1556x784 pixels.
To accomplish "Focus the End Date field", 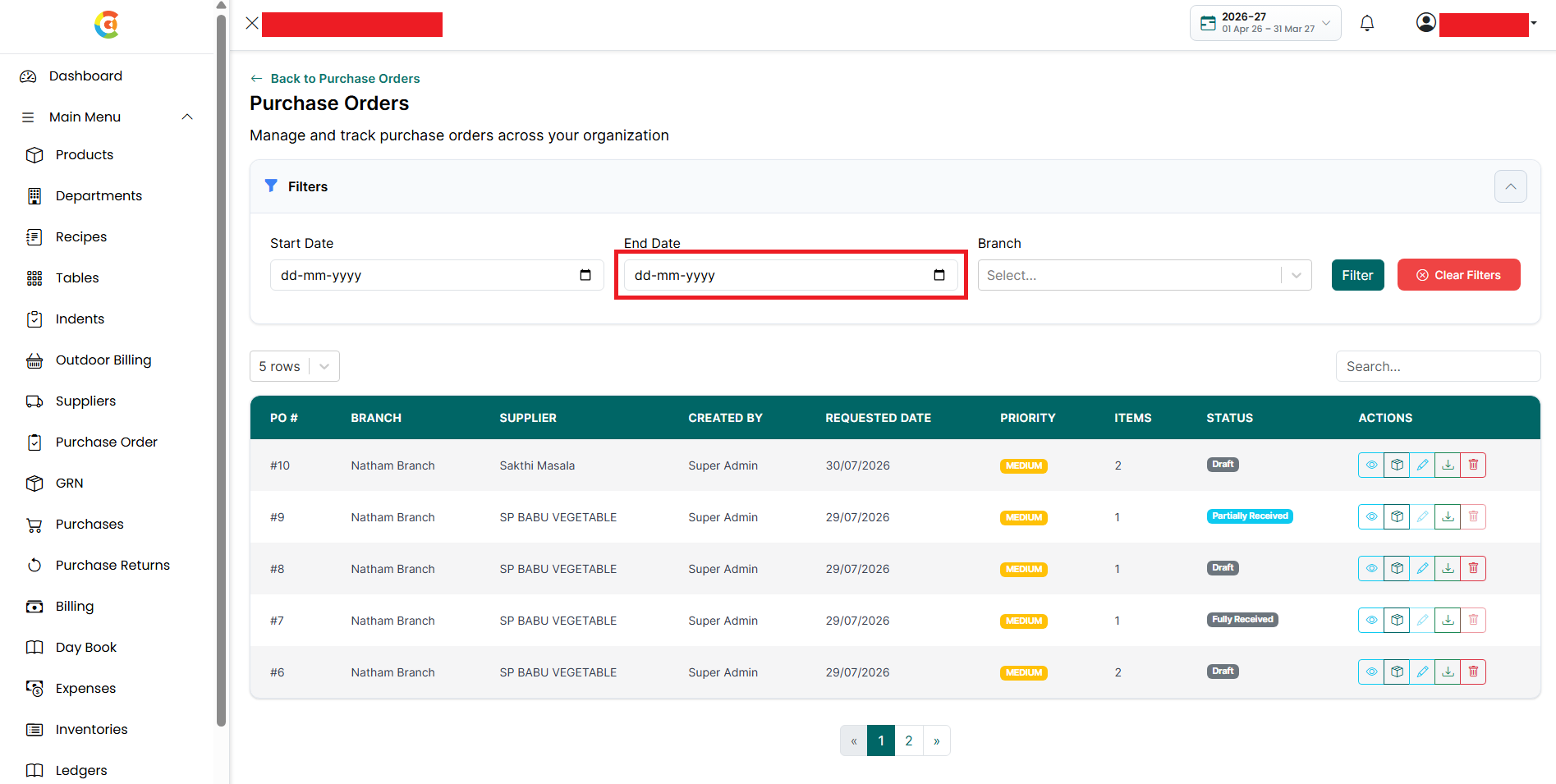I will tap(791, 275).
